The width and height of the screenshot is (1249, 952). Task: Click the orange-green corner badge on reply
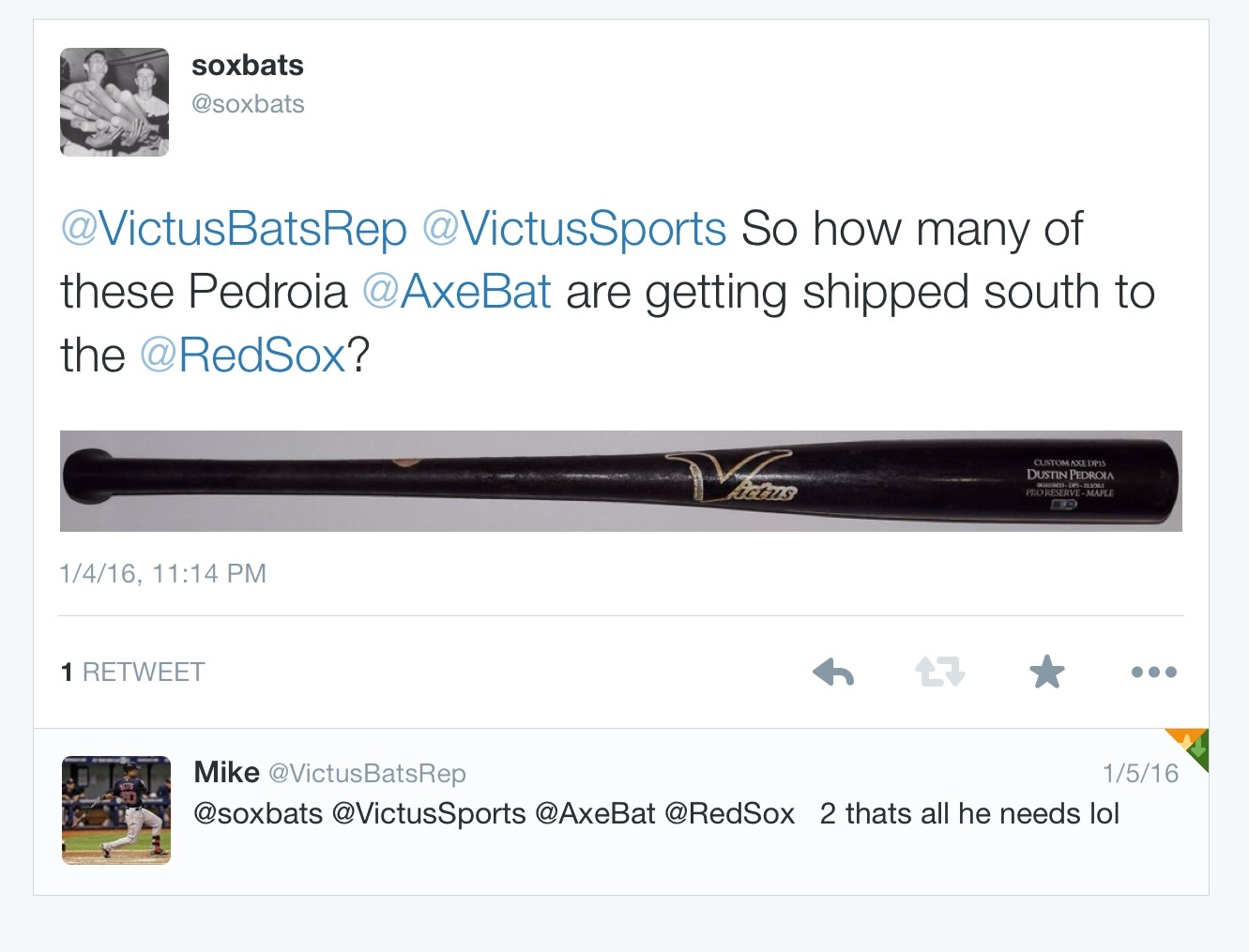click(x=1190, y=747)
